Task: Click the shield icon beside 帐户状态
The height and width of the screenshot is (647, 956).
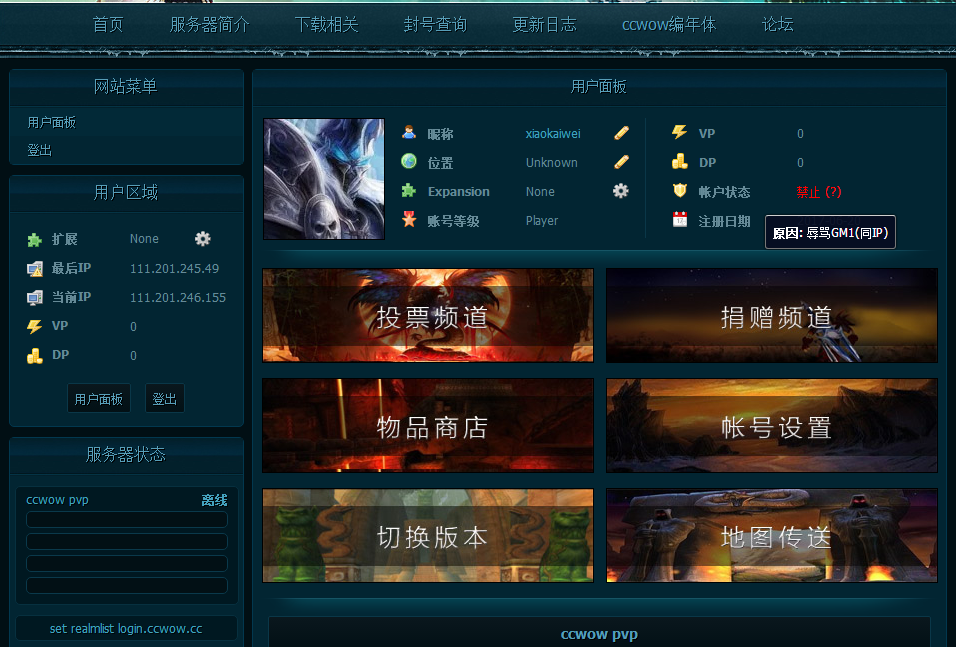Action: click(x=680, y=191)
